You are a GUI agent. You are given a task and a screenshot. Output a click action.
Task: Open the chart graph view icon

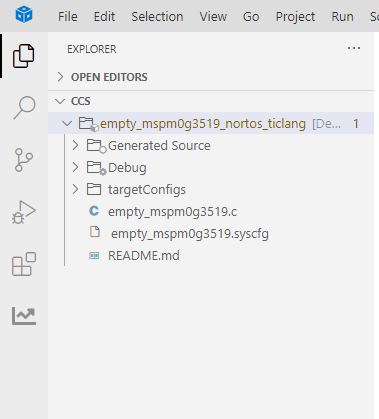pyautogui.click(x=24, y=316)
